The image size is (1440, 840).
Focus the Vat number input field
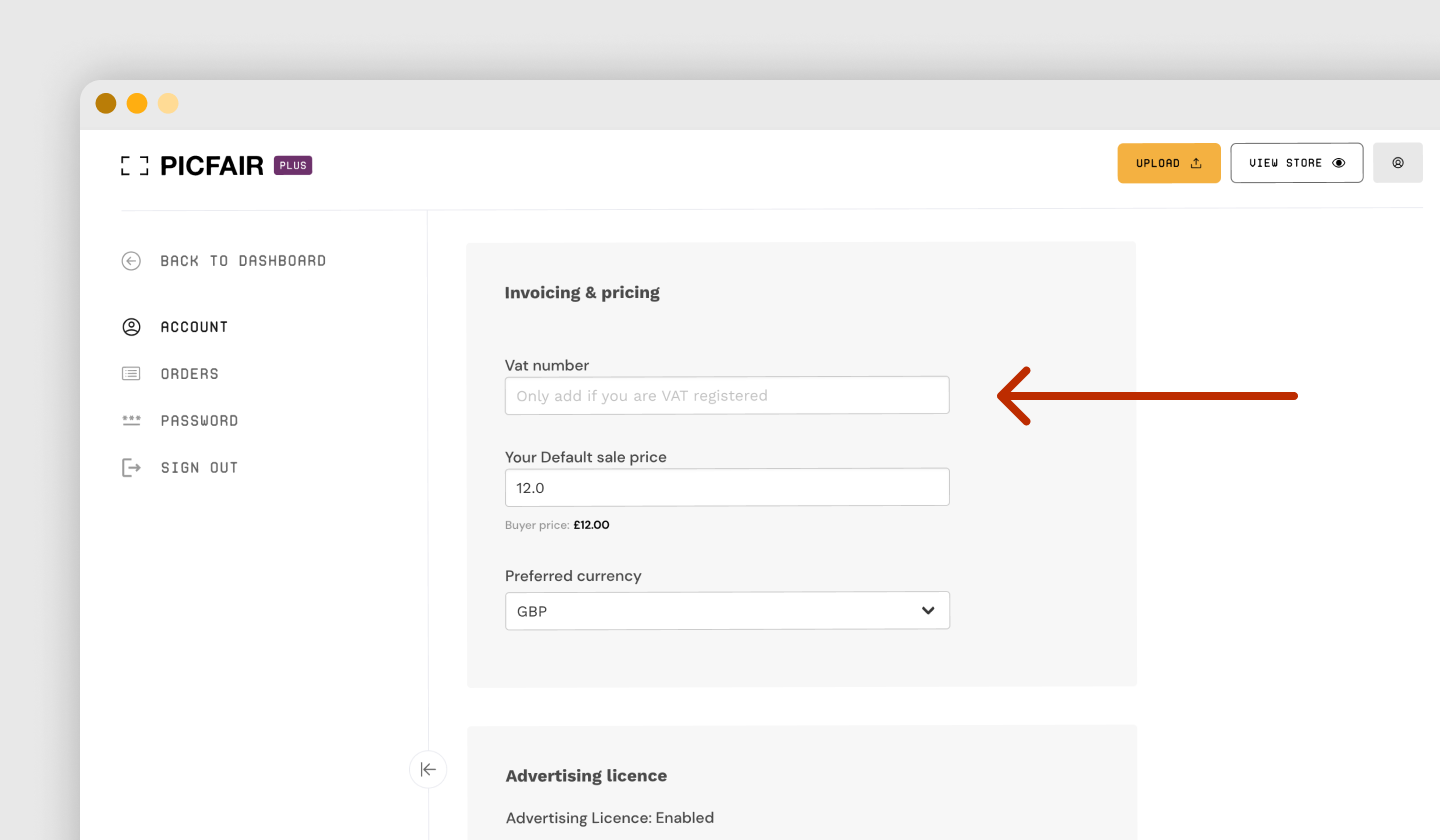tap(727, 395)
